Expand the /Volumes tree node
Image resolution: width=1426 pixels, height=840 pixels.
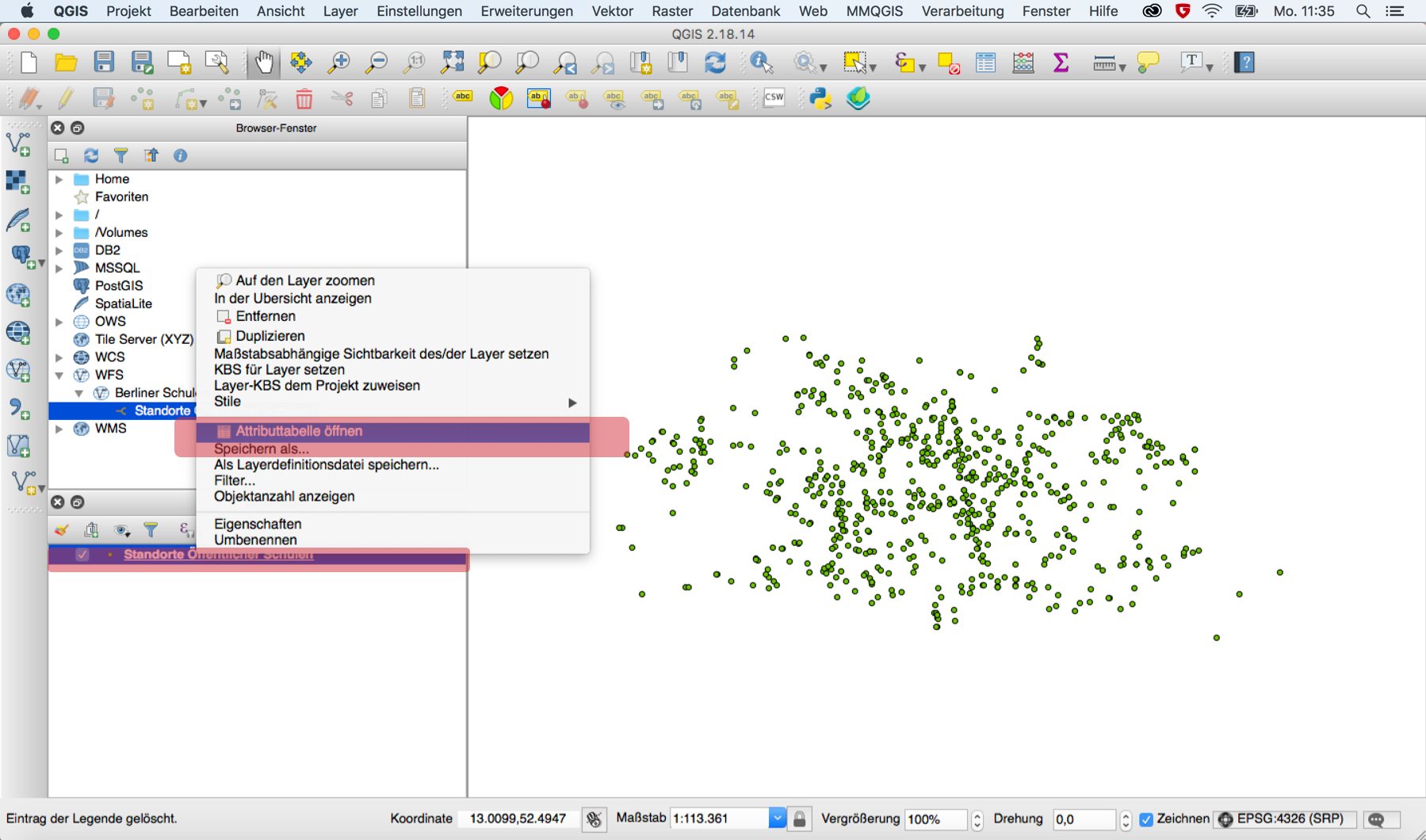[x=59, y=233]
